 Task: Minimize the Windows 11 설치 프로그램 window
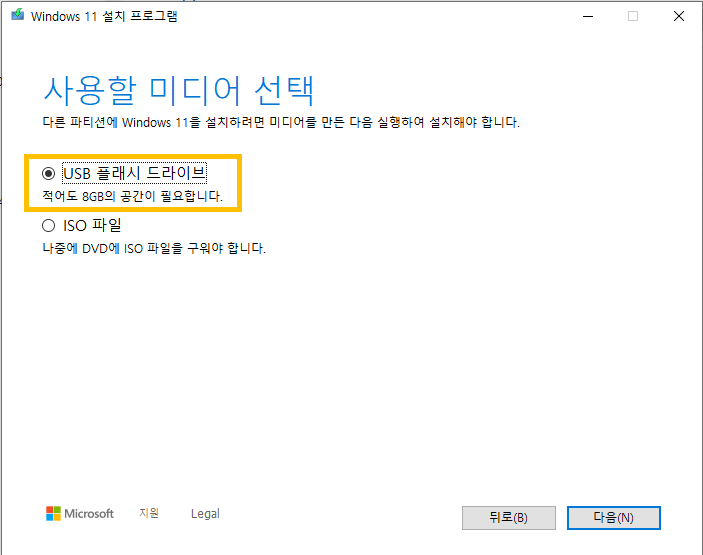(x=588, y=16)
